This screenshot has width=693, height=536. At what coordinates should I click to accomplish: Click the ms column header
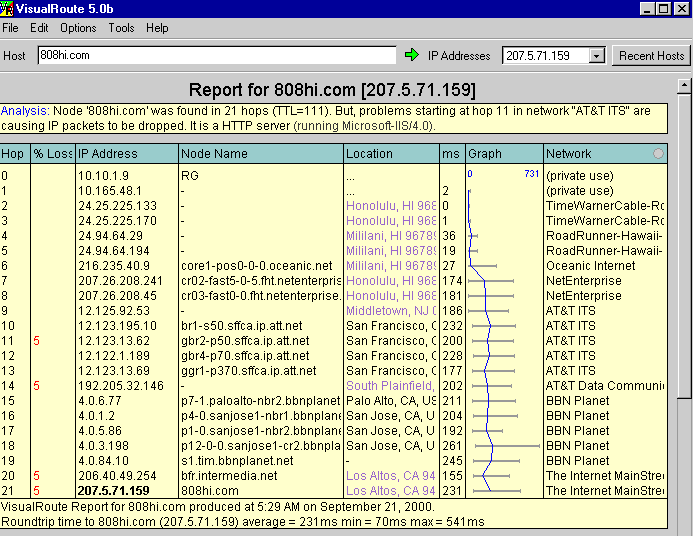tap(452, 153)
